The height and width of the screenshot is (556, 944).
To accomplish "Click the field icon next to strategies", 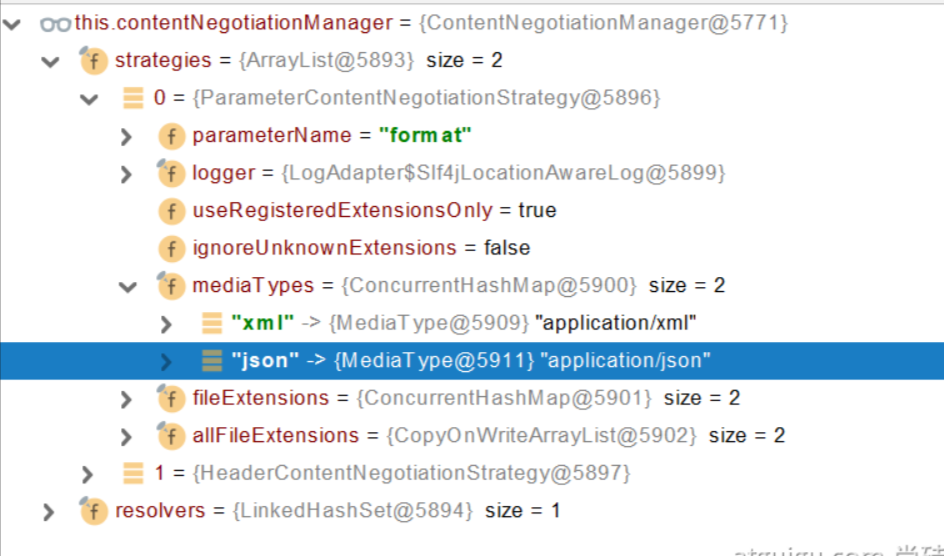I will tap(94, 61).
